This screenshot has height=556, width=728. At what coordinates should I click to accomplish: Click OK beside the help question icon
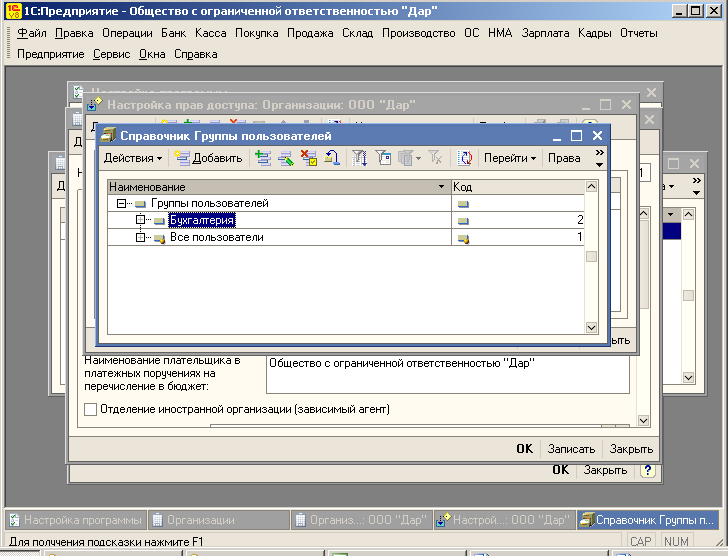tap(560, 470)
